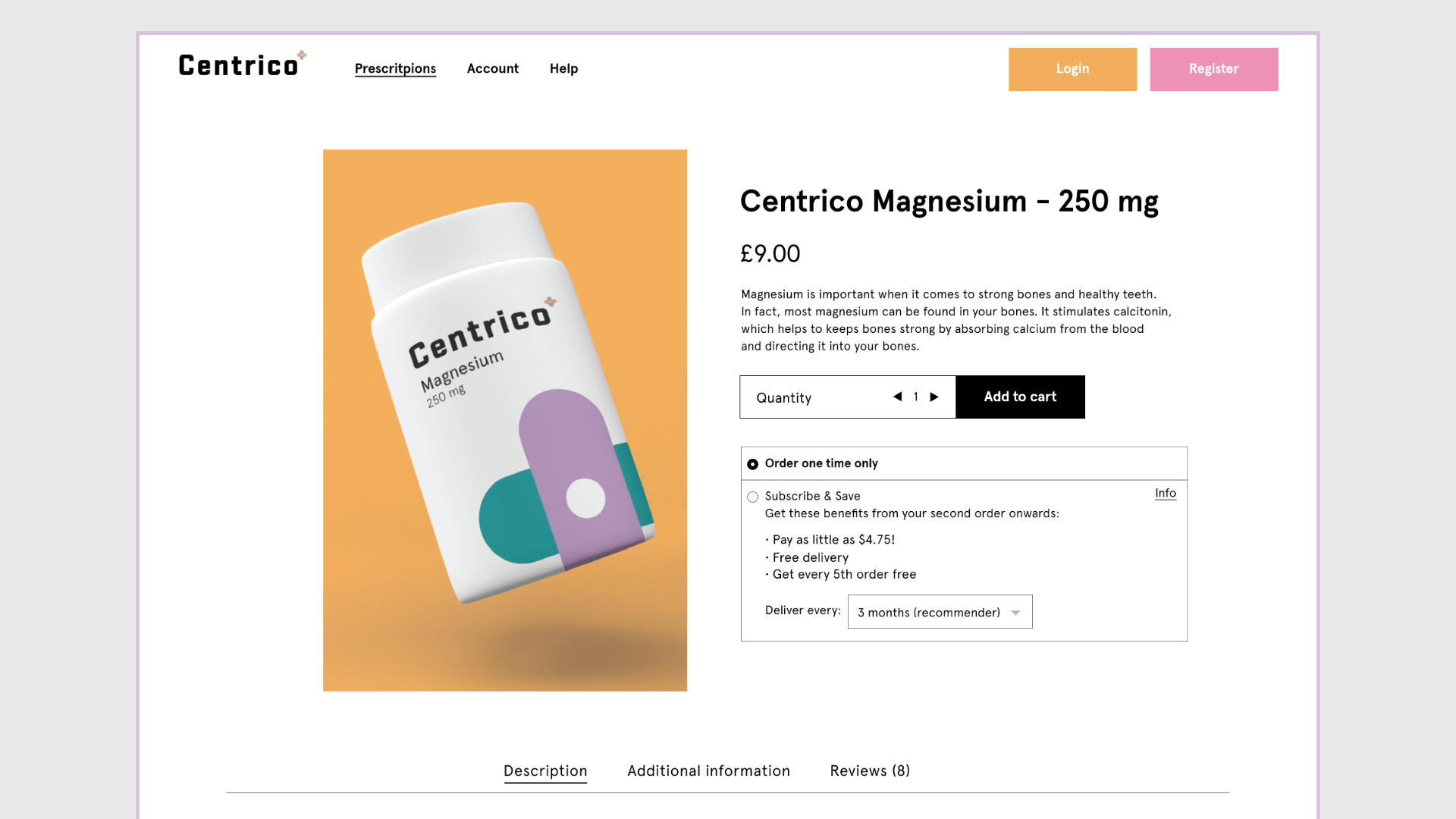Decrease quantity with left arrow

click(897, 397)
